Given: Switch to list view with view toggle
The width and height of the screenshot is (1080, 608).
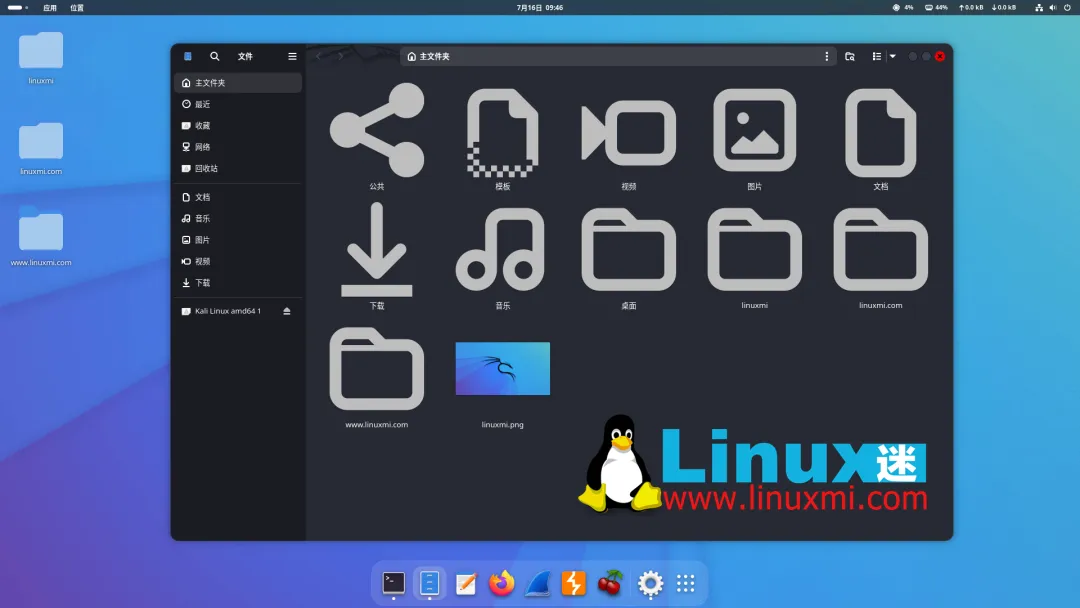Looking at the screenshot, I should pos(877,56).
